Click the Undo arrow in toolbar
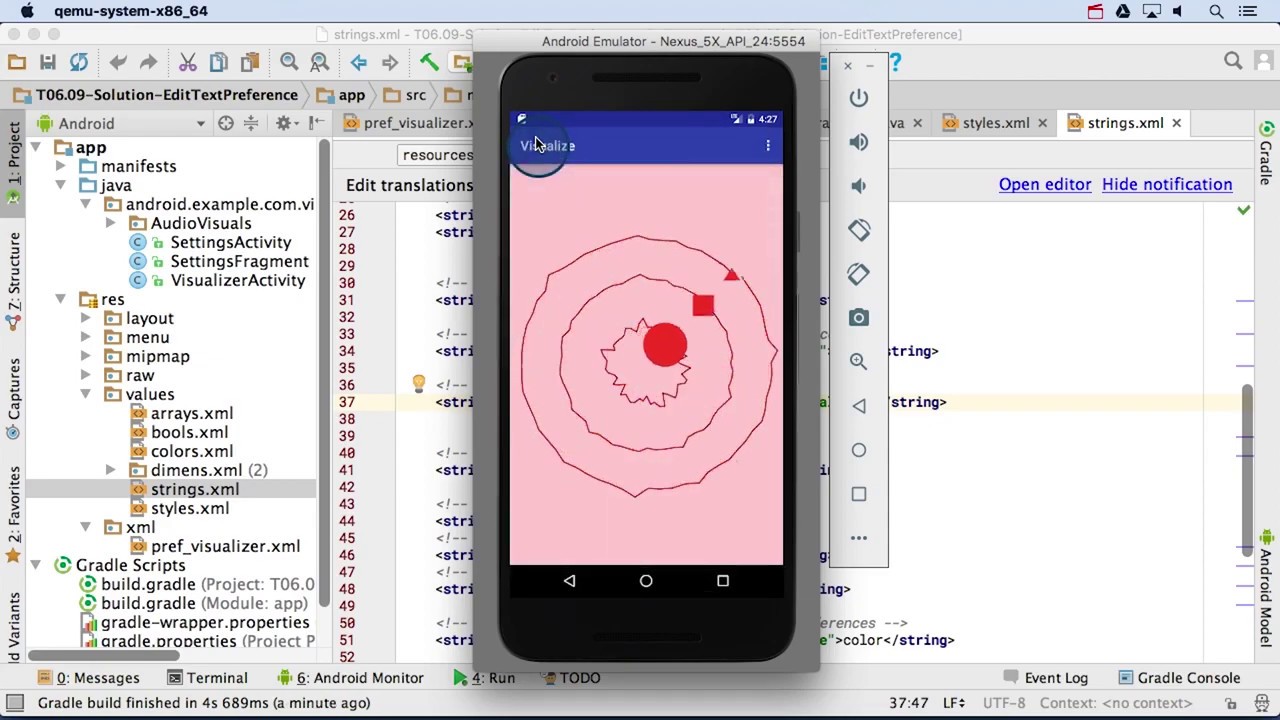1280x720 pixels. click(118, 62)
